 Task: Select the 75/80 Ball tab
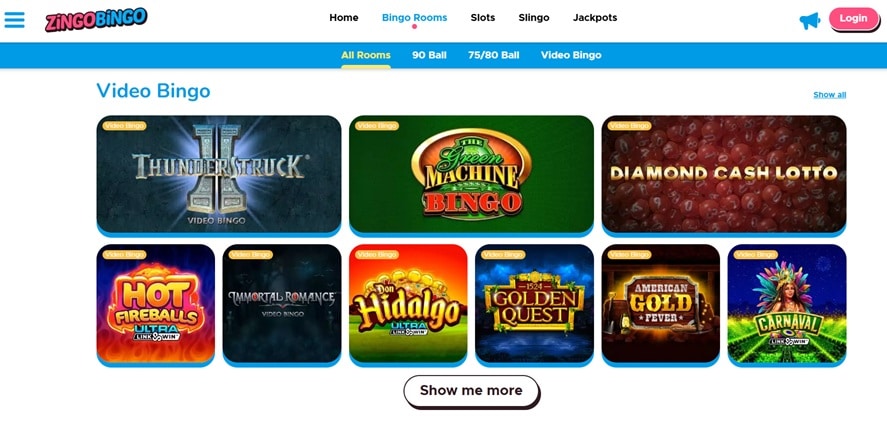click(494, 55)
